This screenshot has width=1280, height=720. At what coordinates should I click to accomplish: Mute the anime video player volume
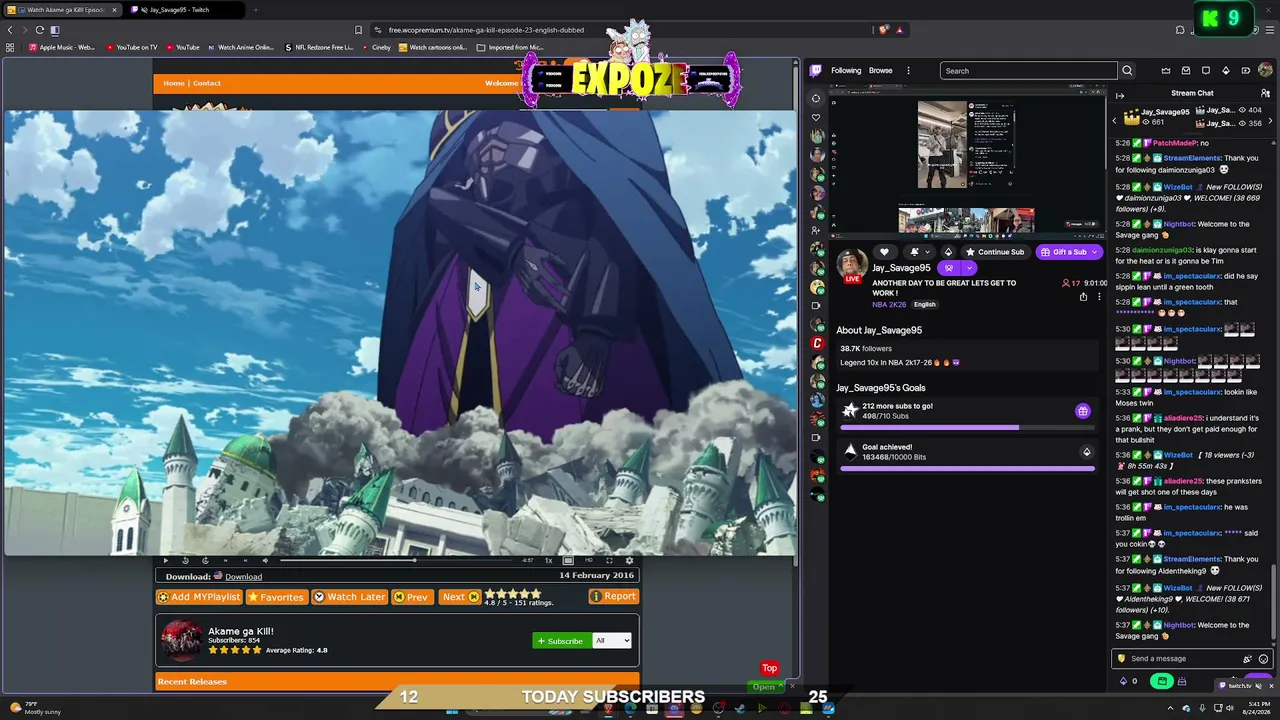click(x=265, y=561)
